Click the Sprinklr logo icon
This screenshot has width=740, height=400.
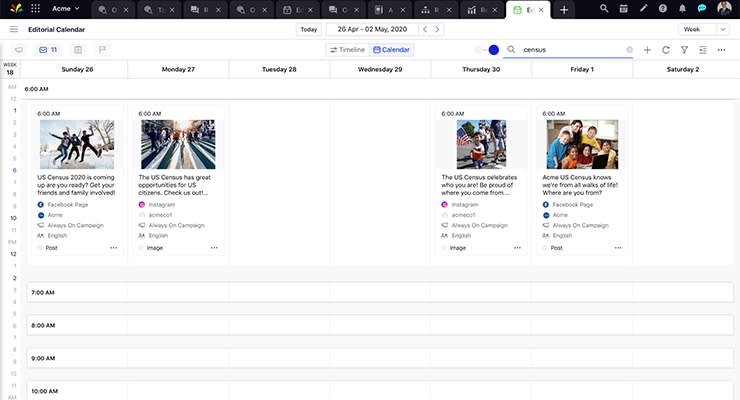coord(16,8)
